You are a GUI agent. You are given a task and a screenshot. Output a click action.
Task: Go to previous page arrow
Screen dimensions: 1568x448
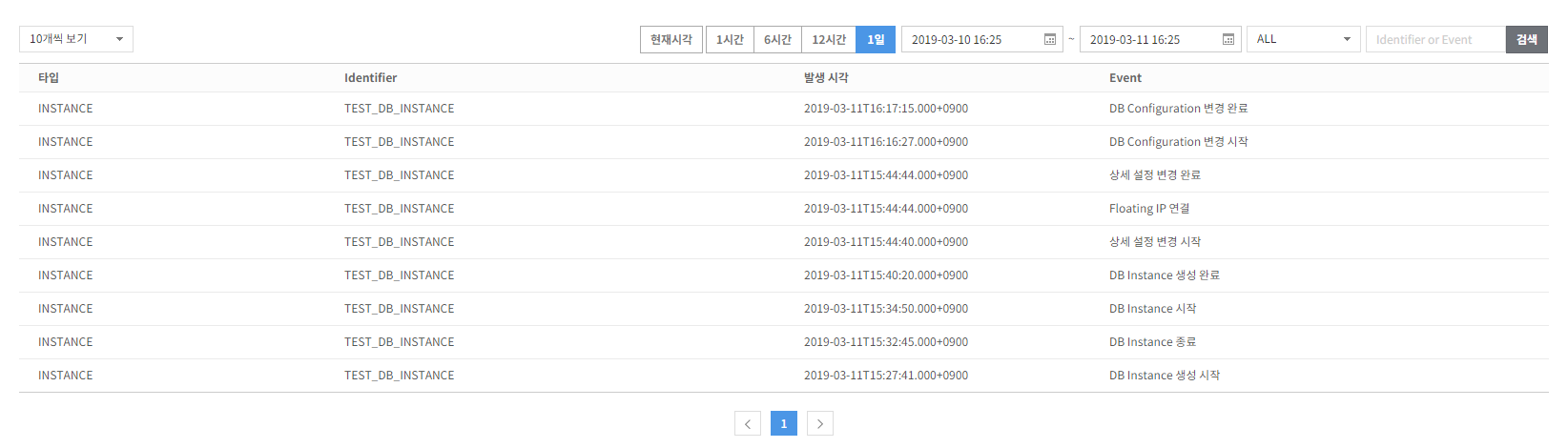coord(748,423)
